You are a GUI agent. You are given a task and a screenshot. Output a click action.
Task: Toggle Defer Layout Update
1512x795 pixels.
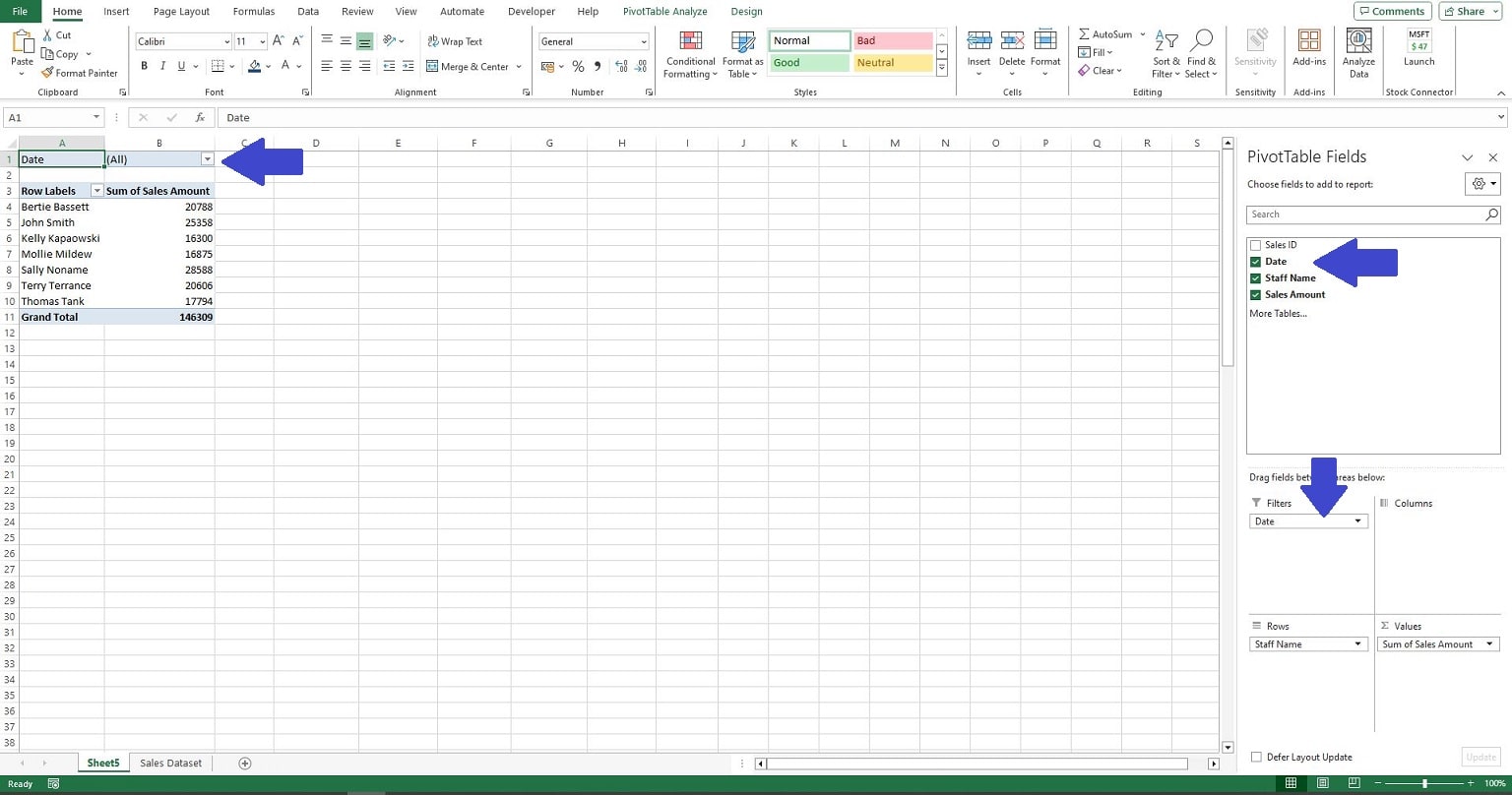pyautogui.click(x=1256, y=757)
